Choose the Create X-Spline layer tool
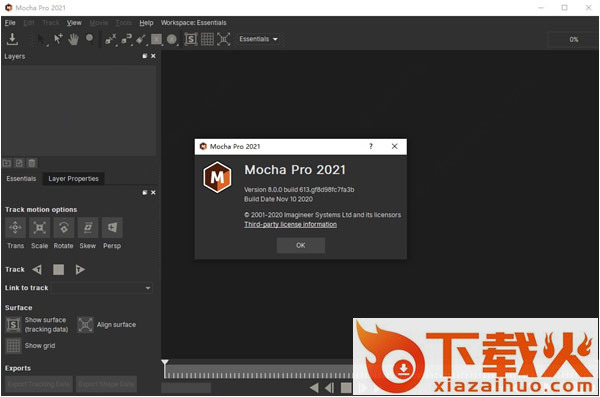 tap(111, 39)
